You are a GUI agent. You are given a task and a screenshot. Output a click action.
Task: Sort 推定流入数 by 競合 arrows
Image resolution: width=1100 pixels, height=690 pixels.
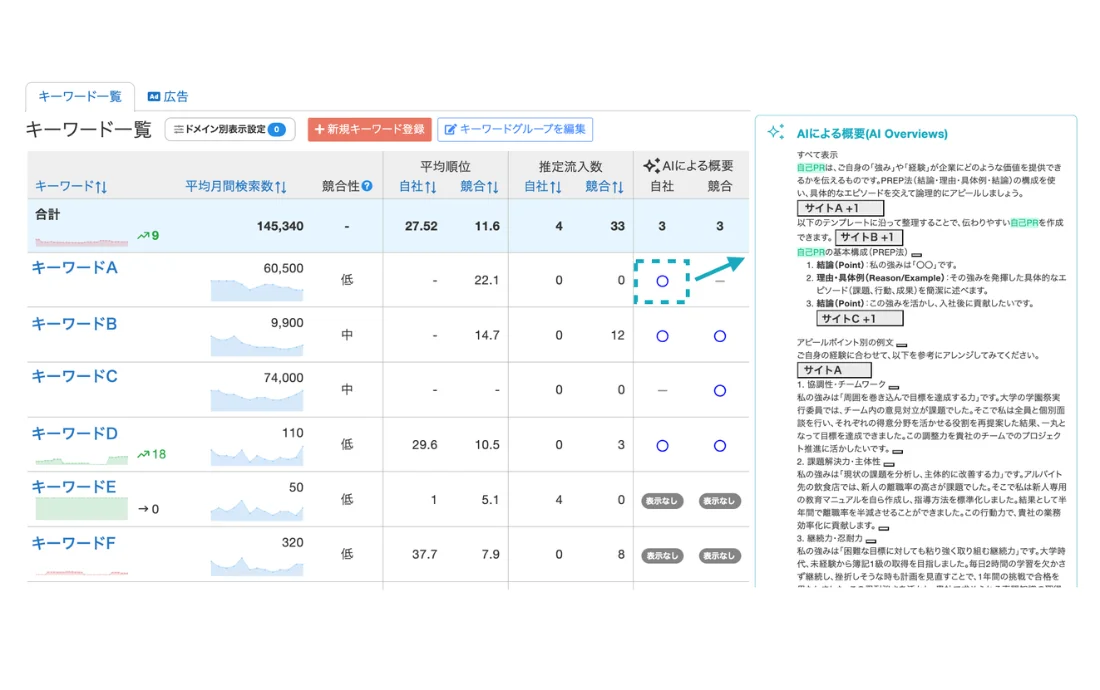pos(617,187)
